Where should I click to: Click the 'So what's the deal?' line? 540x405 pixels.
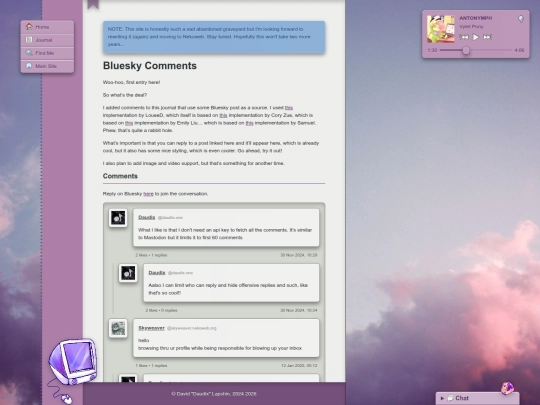125,95
